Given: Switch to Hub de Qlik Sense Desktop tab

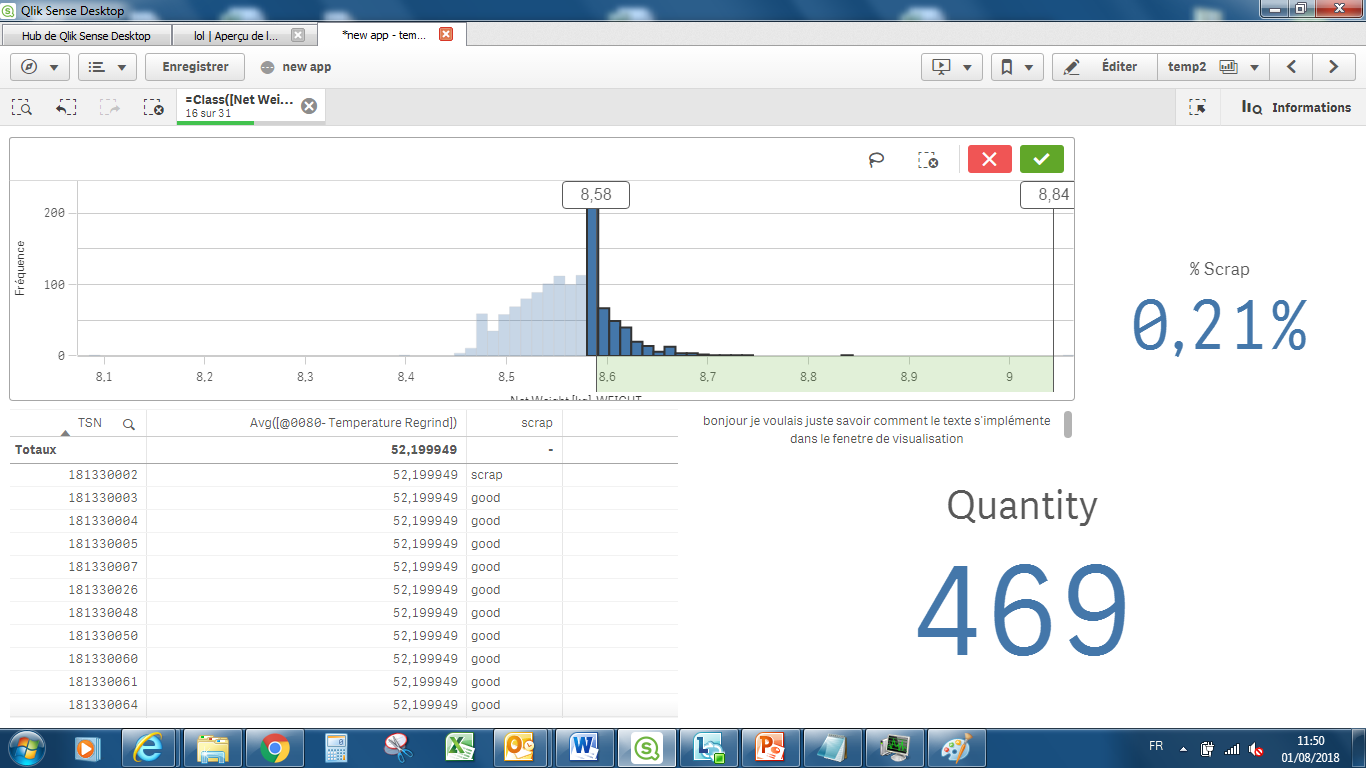Looking at the screenshot, I should tap(86, 35).
